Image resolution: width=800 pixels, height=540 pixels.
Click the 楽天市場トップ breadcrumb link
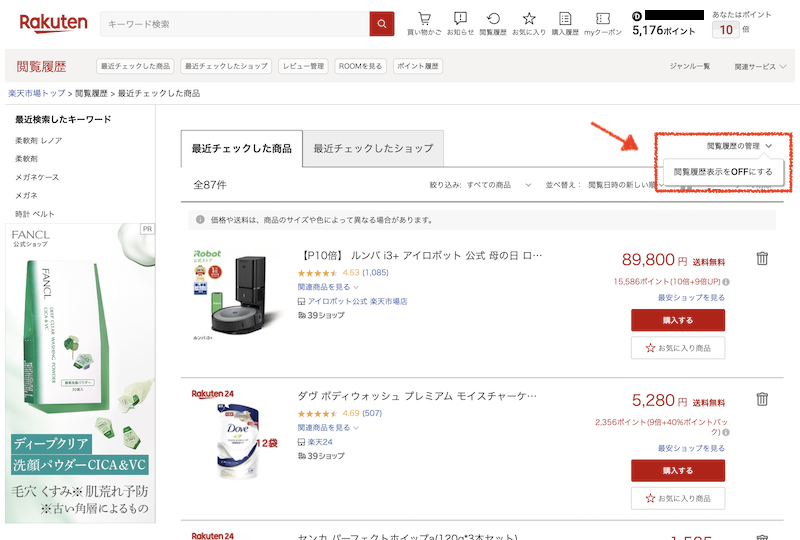37,93
